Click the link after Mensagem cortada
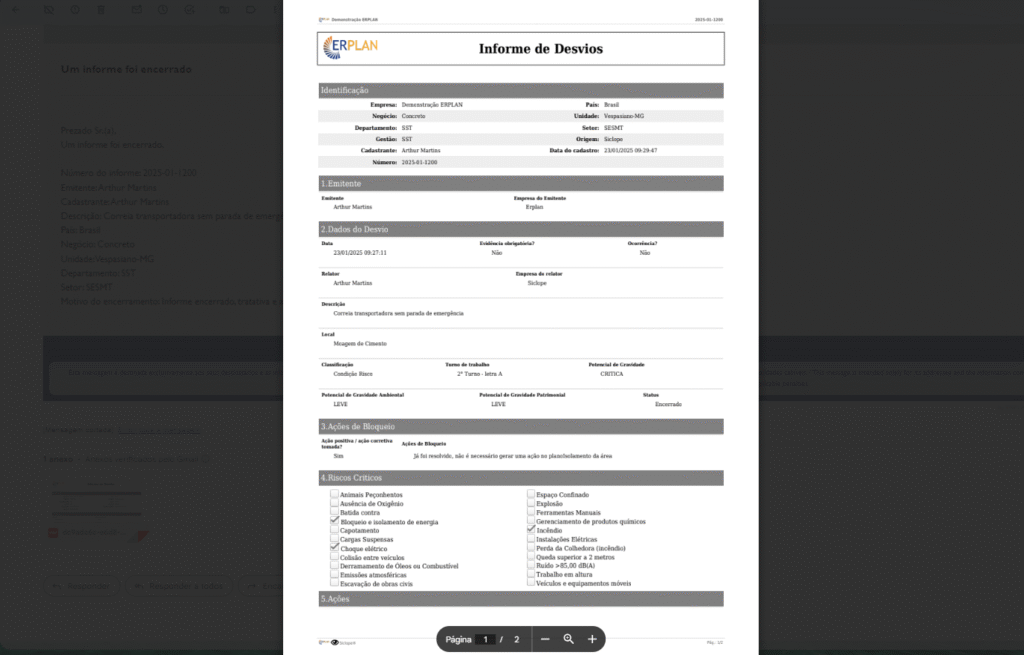The width and height of the screenshot is (1024, 655). pos(159,430)
